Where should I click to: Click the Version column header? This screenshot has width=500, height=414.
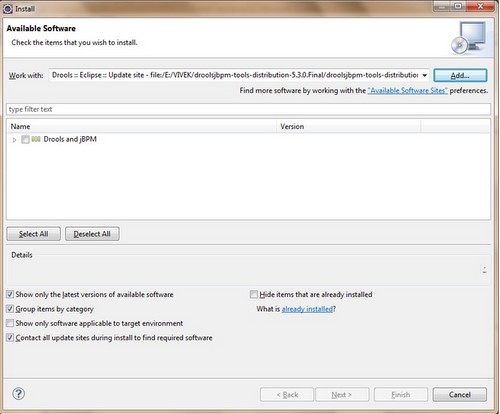(x=349, y=126)
